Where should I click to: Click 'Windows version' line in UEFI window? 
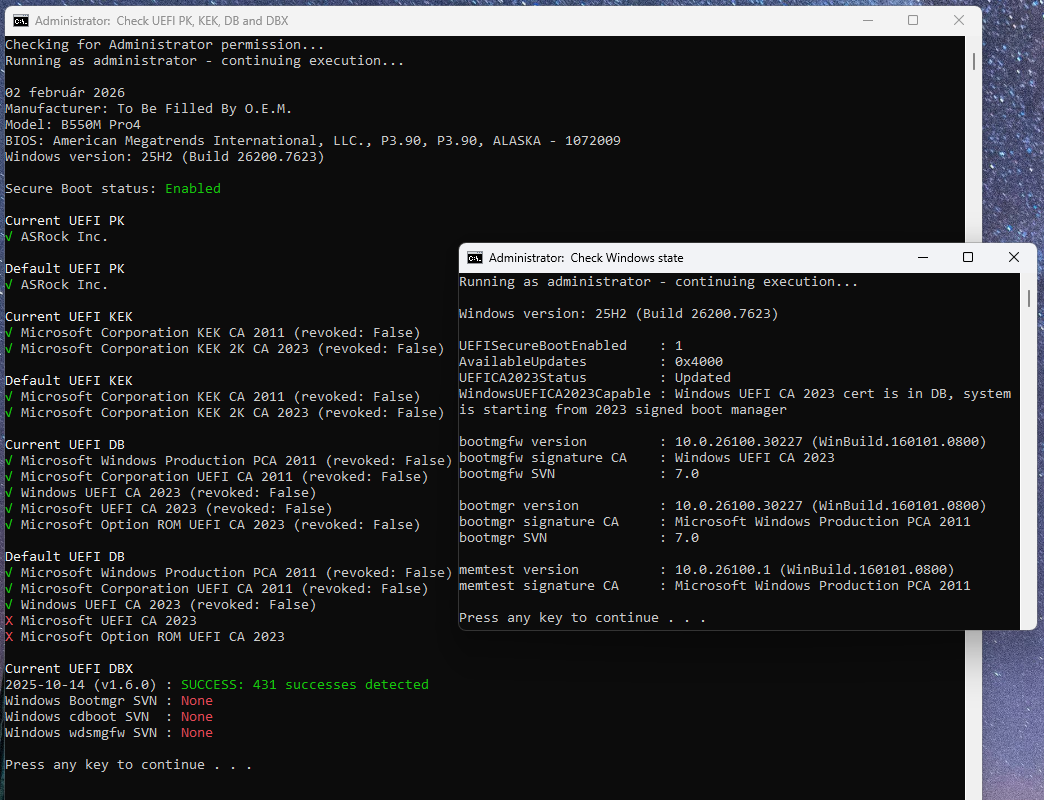tap(164, 156)
